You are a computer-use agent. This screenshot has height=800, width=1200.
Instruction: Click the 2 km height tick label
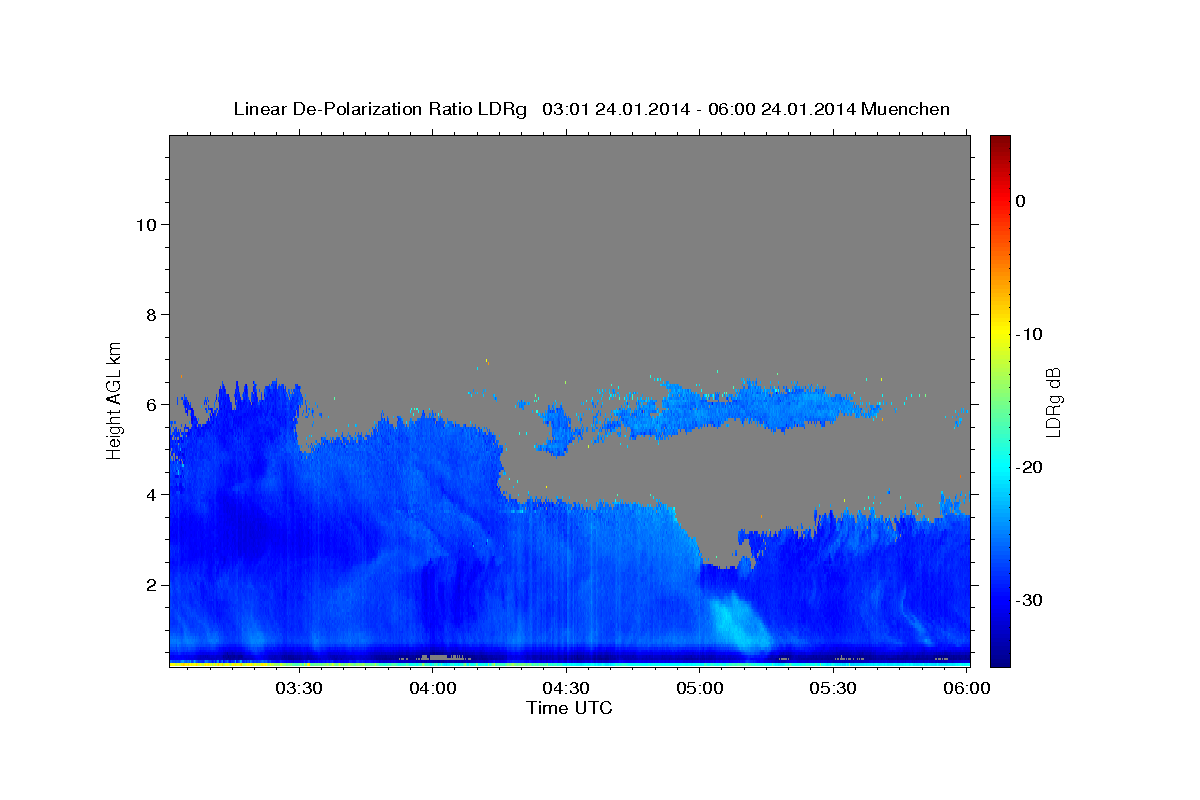click(151, 584)
